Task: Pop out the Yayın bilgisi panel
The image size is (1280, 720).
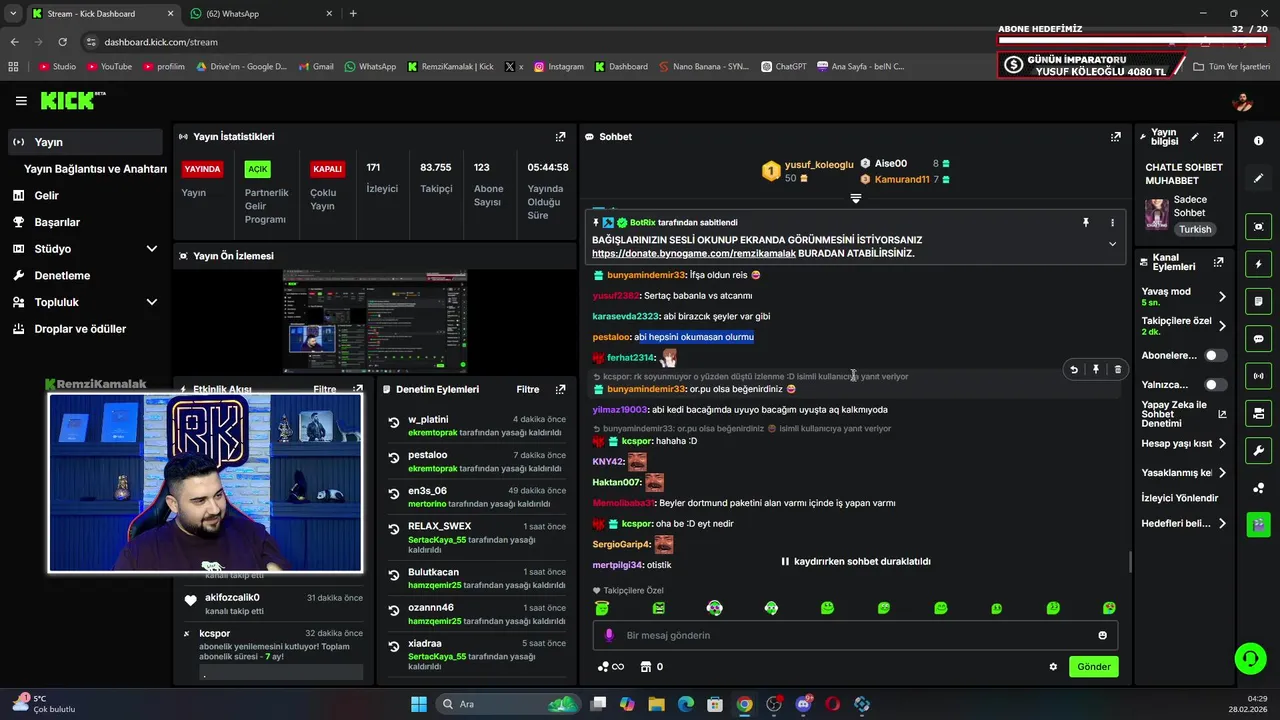Action: click(x=1218, y=137)
